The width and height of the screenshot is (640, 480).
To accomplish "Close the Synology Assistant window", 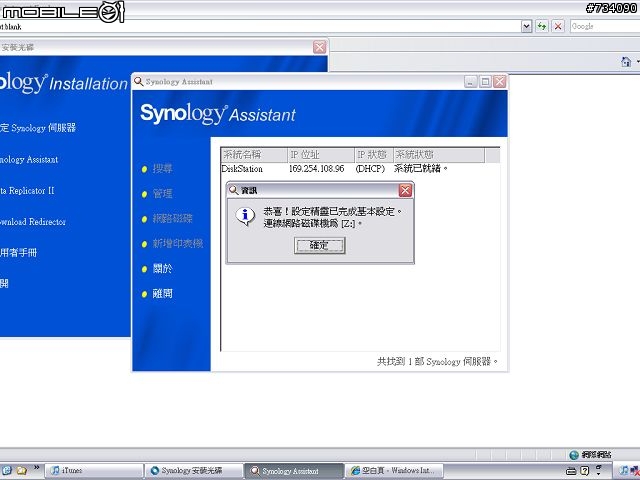I will 499,82.
